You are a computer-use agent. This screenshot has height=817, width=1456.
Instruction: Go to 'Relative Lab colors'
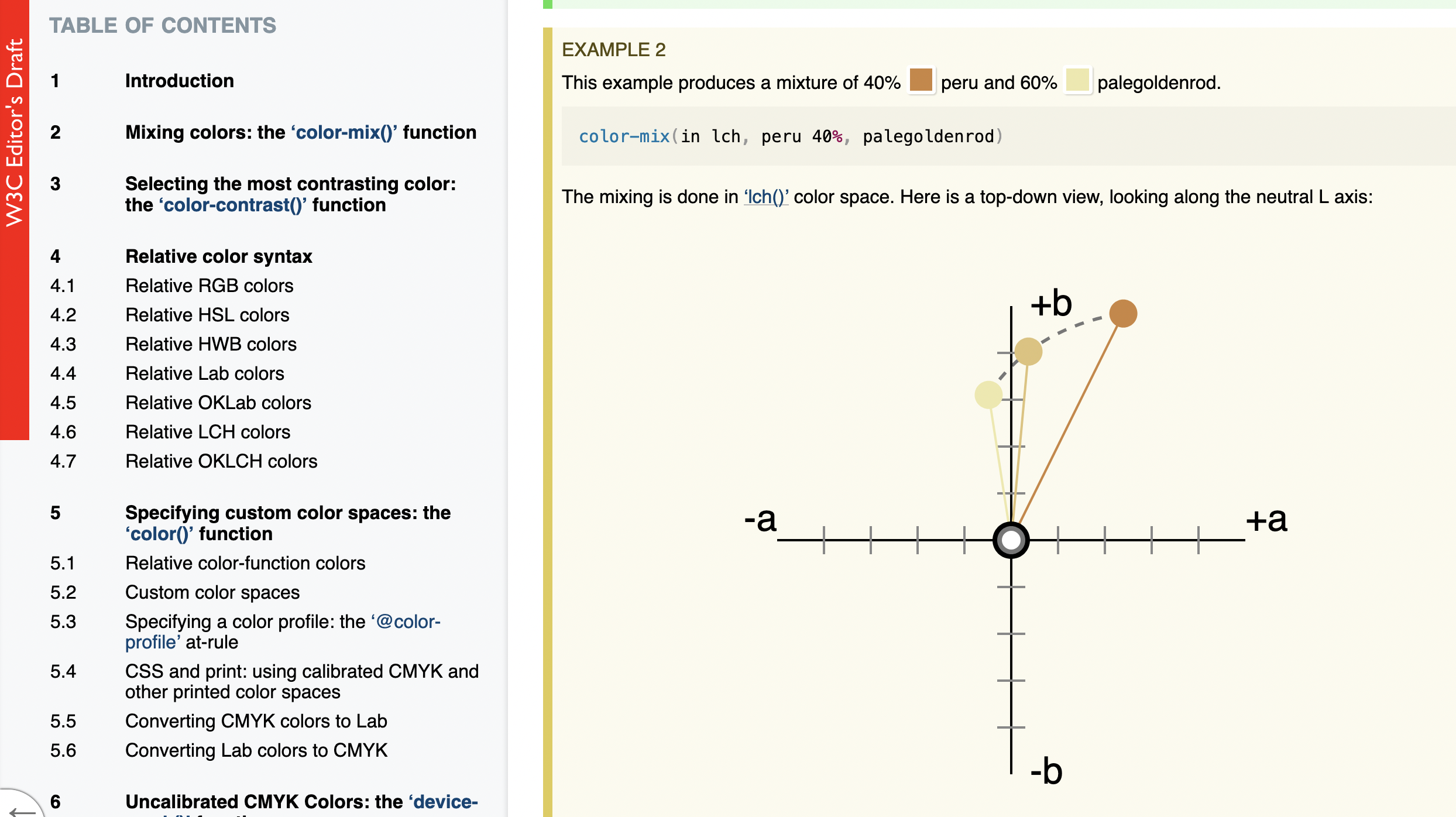point(204,373)
